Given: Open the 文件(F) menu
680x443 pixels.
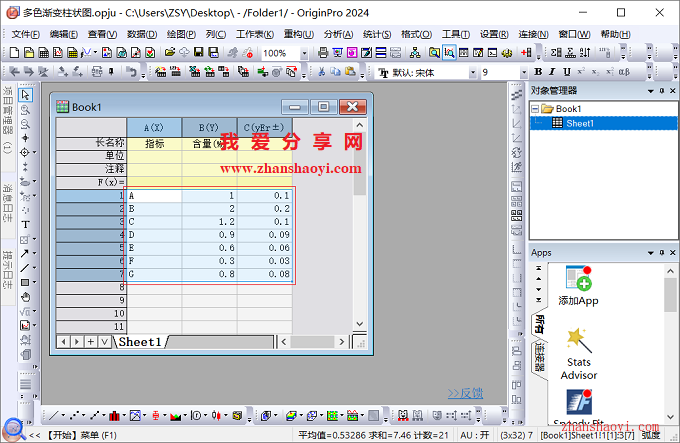Looking at the screenshot, I should click(x=26, y=34).
